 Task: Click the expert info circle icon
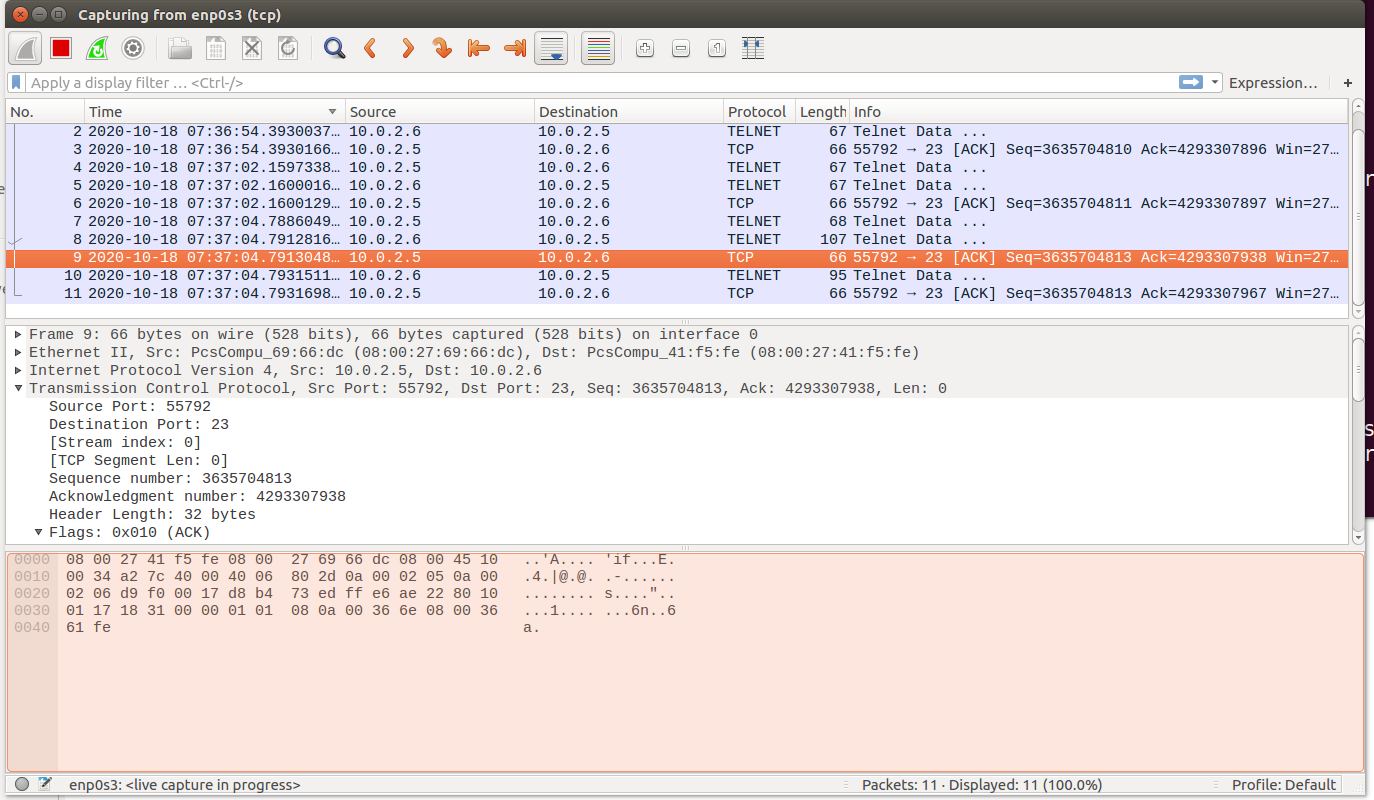click(x=22, y=785)
